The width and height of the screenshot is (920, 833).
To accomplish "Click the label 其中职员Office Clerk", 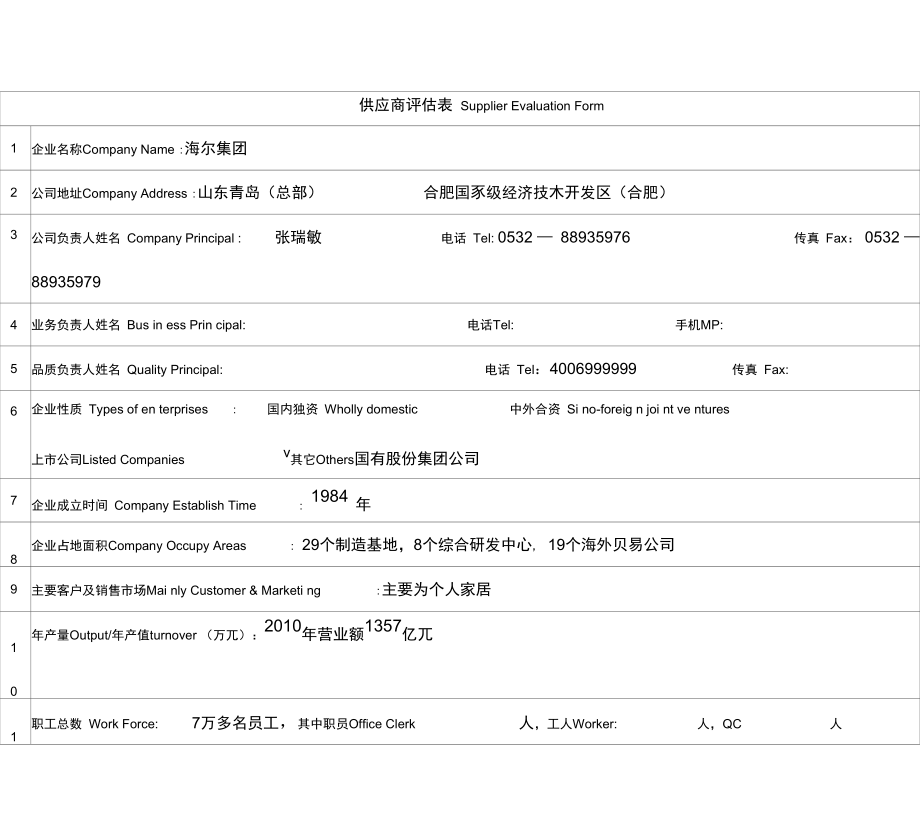I will [356, 724].
